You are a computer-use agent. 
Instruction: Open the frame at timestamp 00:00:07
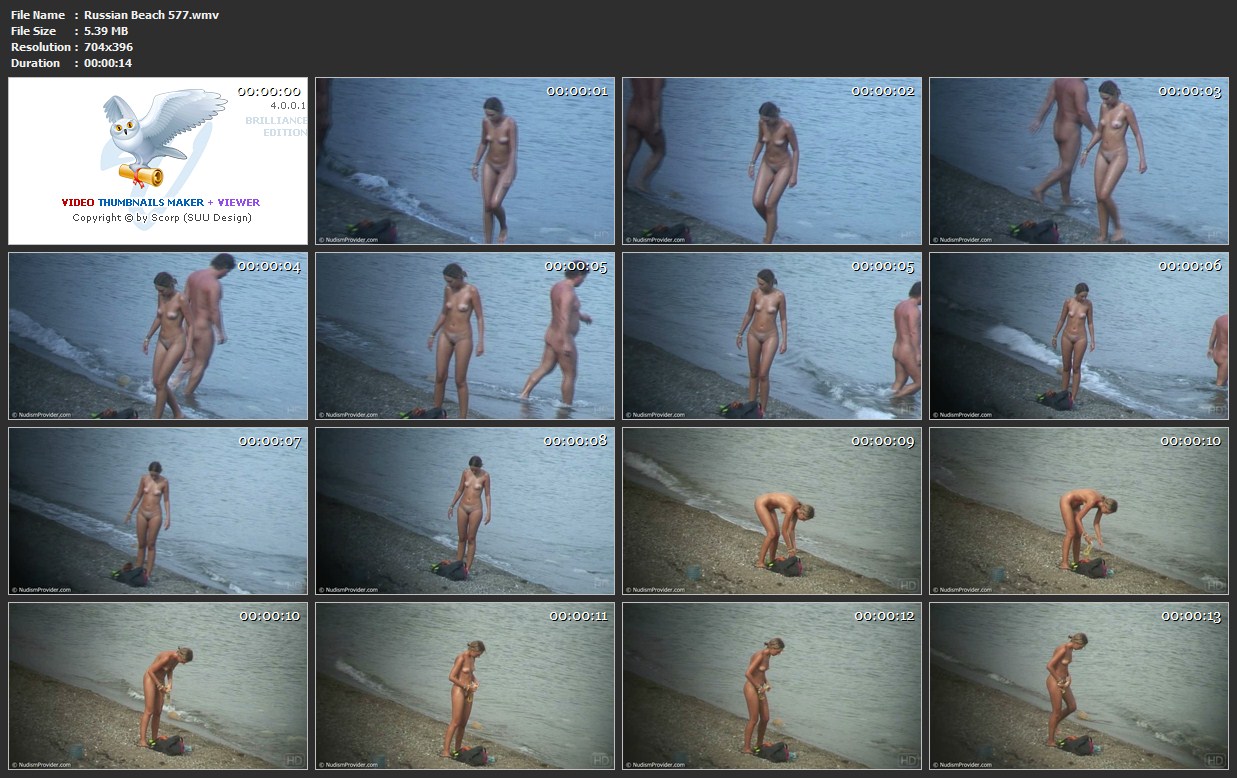coord(158,511)
